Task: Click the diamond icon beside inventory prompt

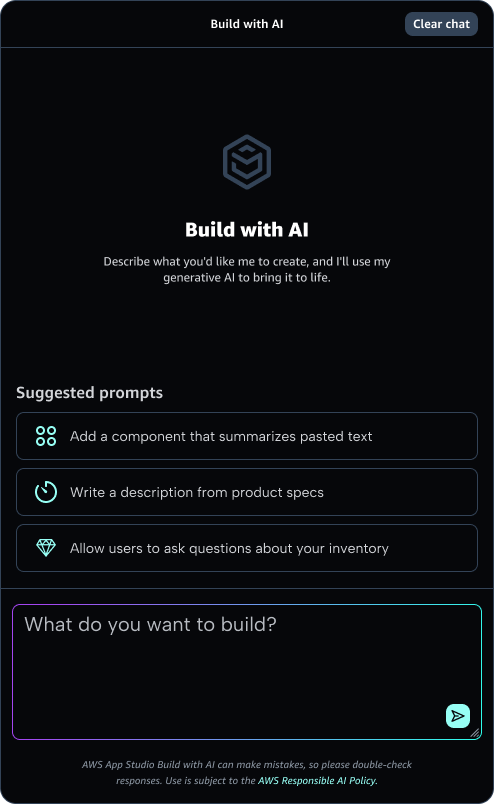Action: point(46,548)
